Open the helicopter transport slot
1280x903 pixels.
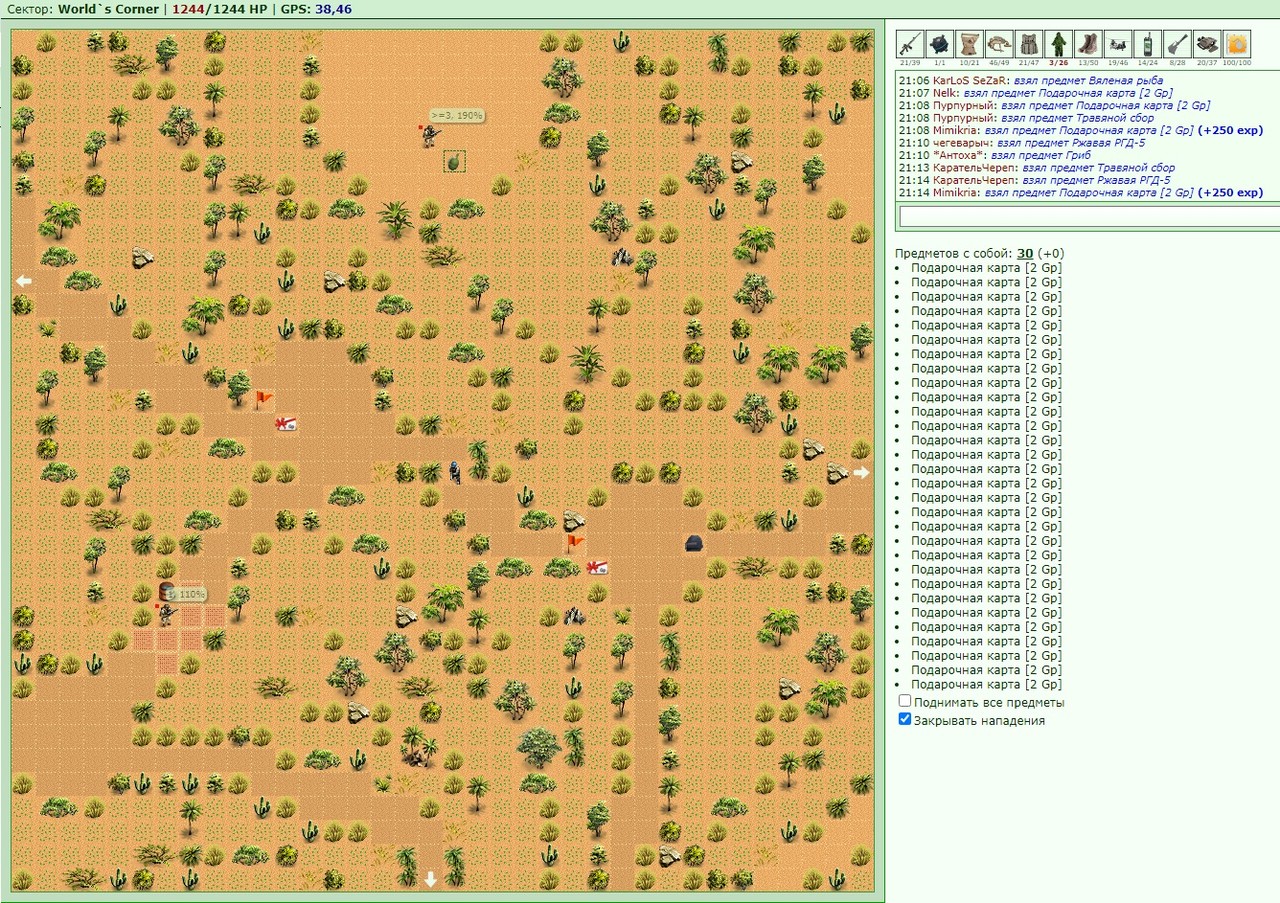click(x=1118, y=44)
